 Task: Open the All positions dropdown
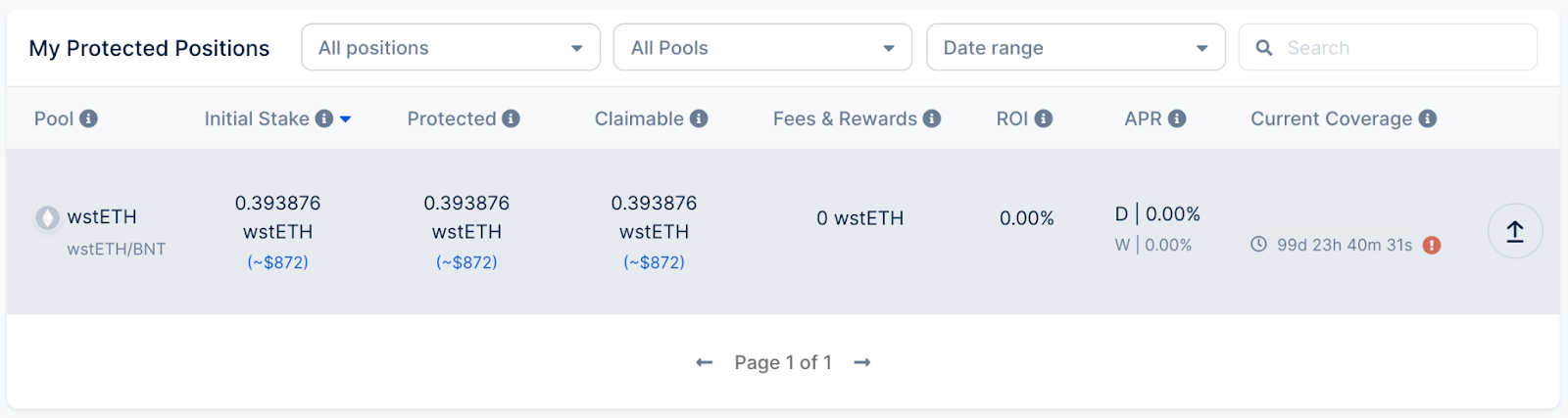(451, 47)
